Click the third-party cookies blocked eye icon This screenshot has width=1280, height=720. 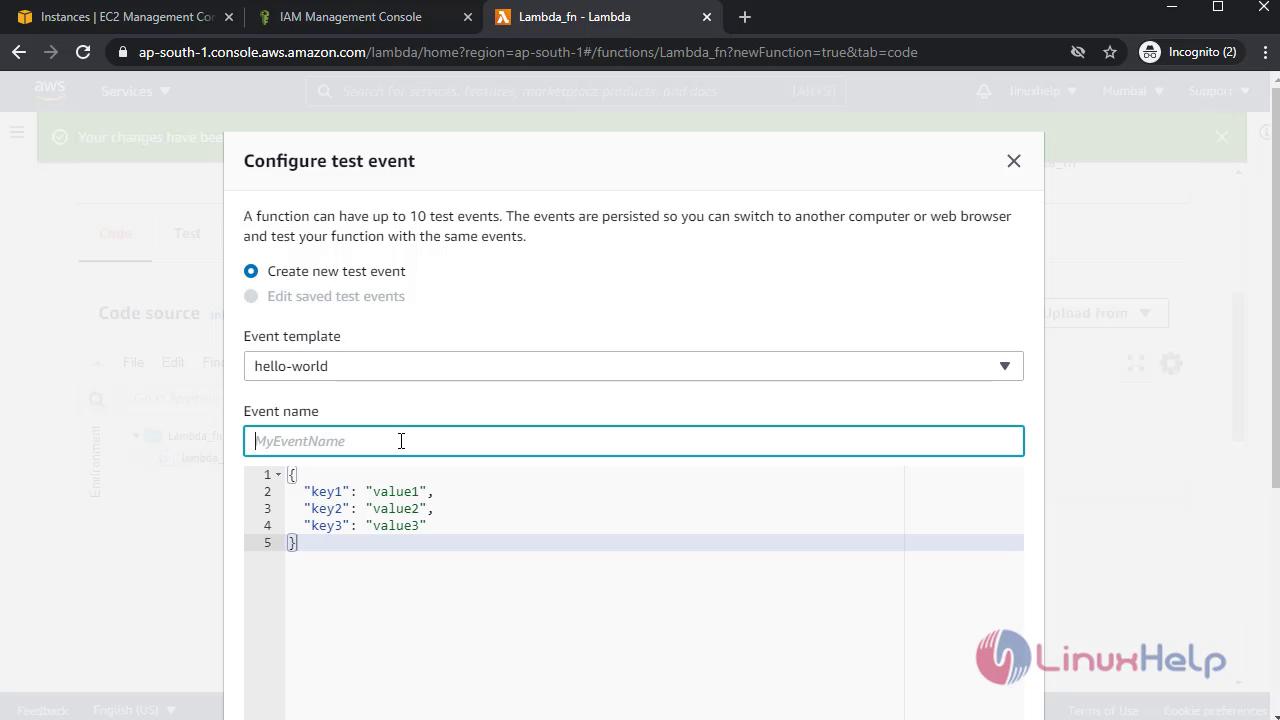click(x=1078, y=52)
